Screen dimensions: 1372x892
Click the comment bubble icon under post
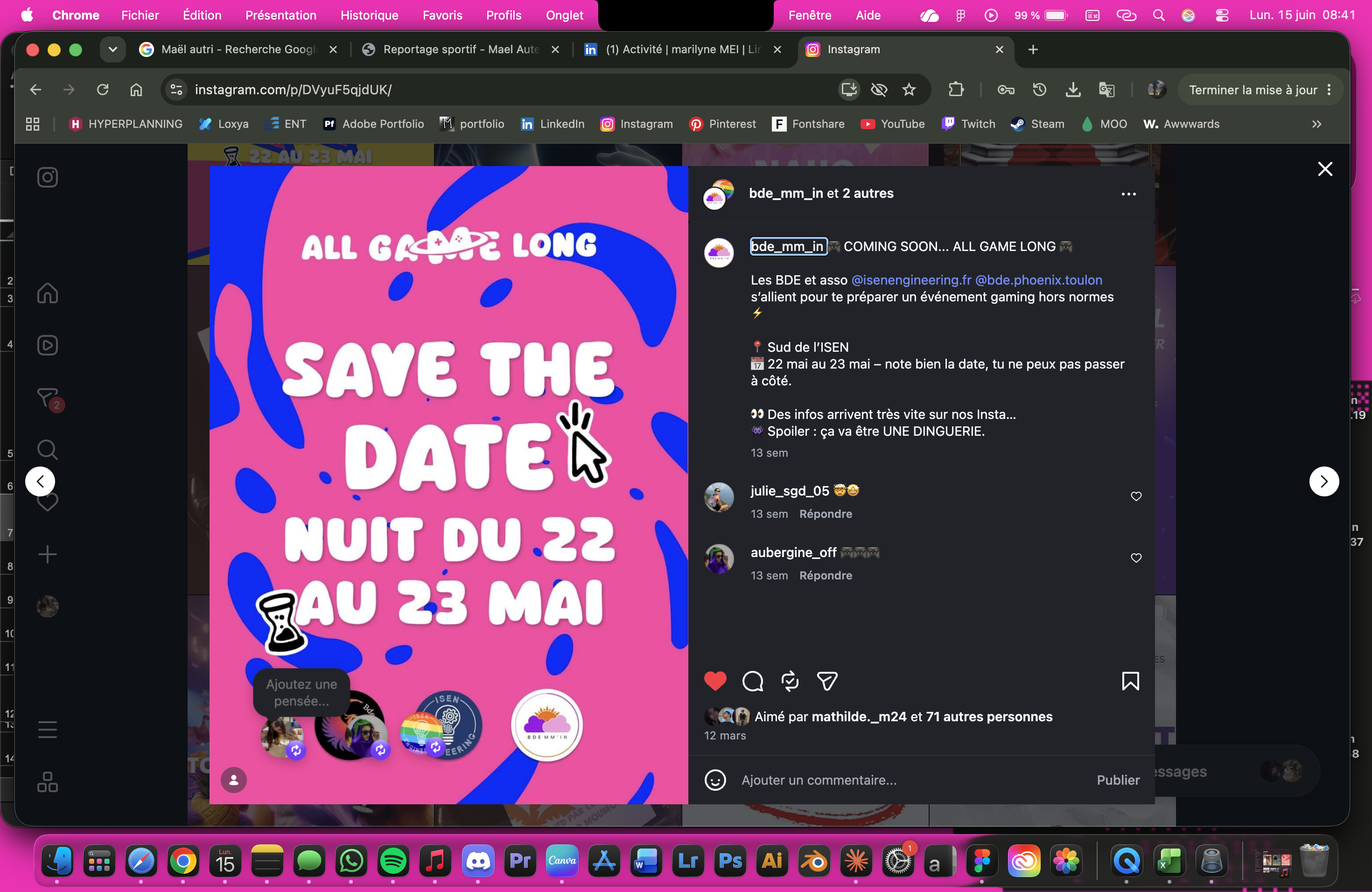pyautogui.click(x=753, y=681)
